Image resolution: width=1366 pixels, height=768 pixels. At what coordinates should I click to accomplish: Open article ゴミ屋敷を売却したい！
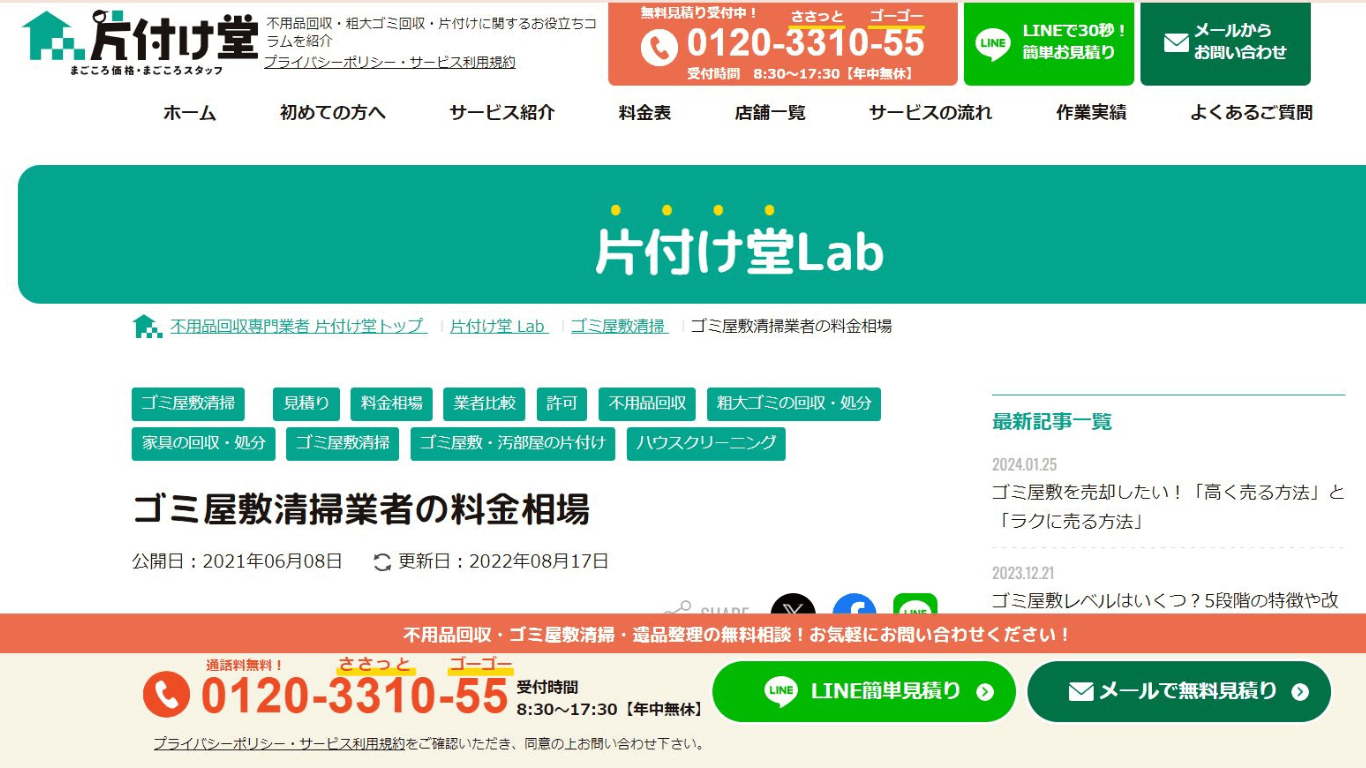click(1168, 507)
